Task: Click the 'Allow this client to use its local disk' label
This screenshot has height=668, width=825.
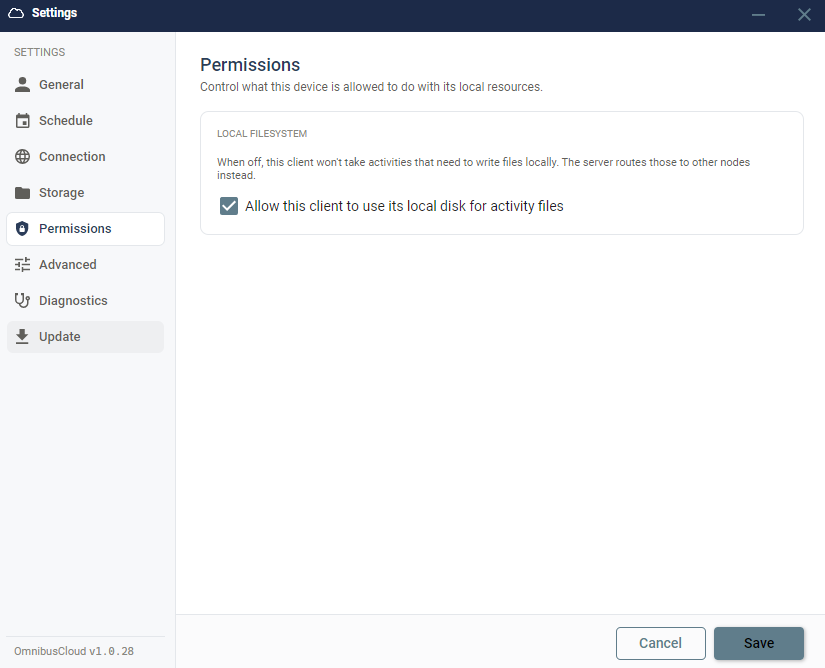Action: coord(404,206)
